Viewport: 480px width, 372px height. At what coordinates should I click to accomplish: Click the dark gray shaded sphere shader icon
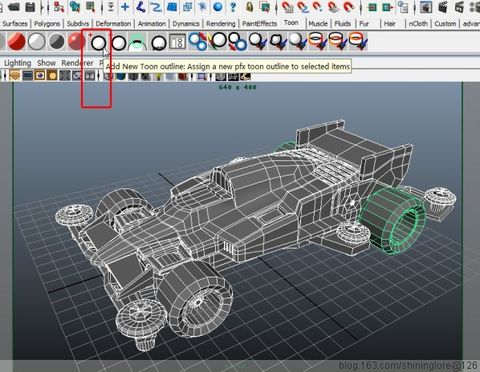tap(56, 42)
